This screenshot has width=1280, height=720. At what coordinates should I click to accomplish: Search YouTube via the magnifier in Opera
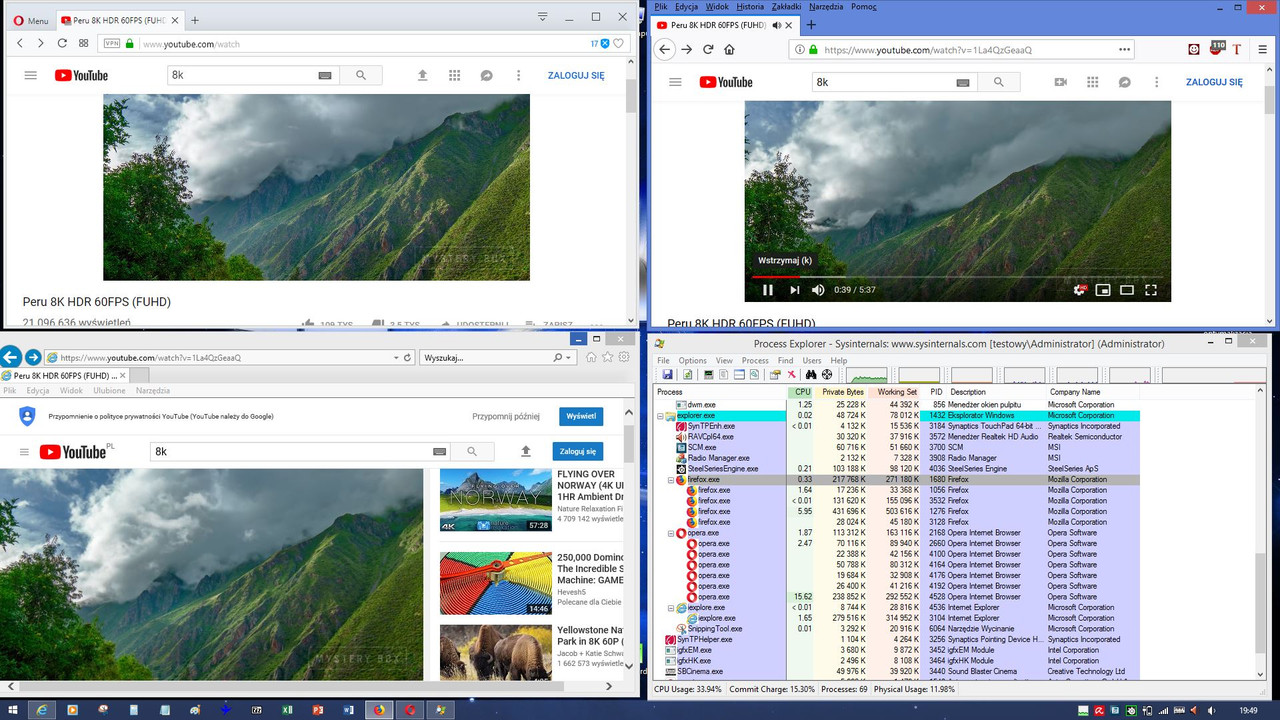(361, 75)
